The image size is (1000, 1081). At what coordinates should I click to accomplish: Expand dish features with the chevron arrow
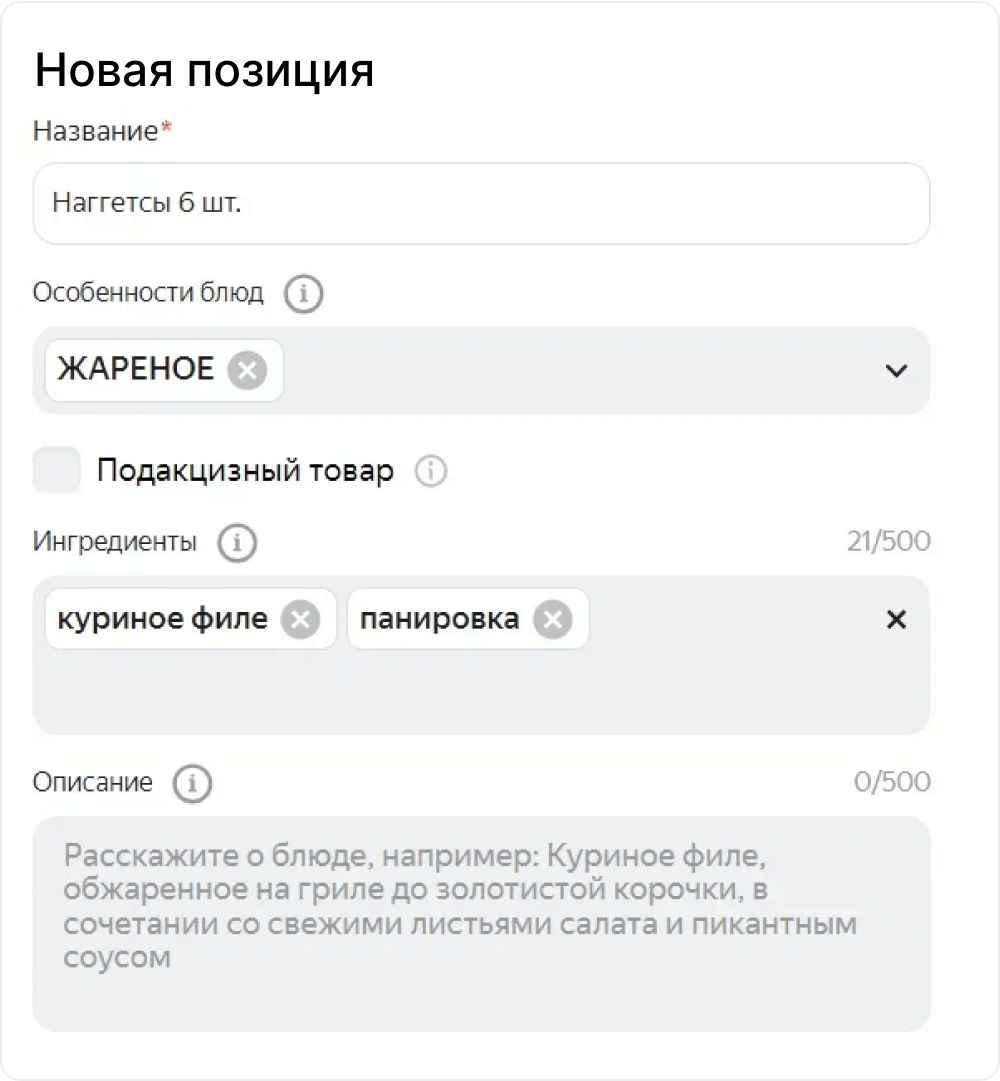896,371
